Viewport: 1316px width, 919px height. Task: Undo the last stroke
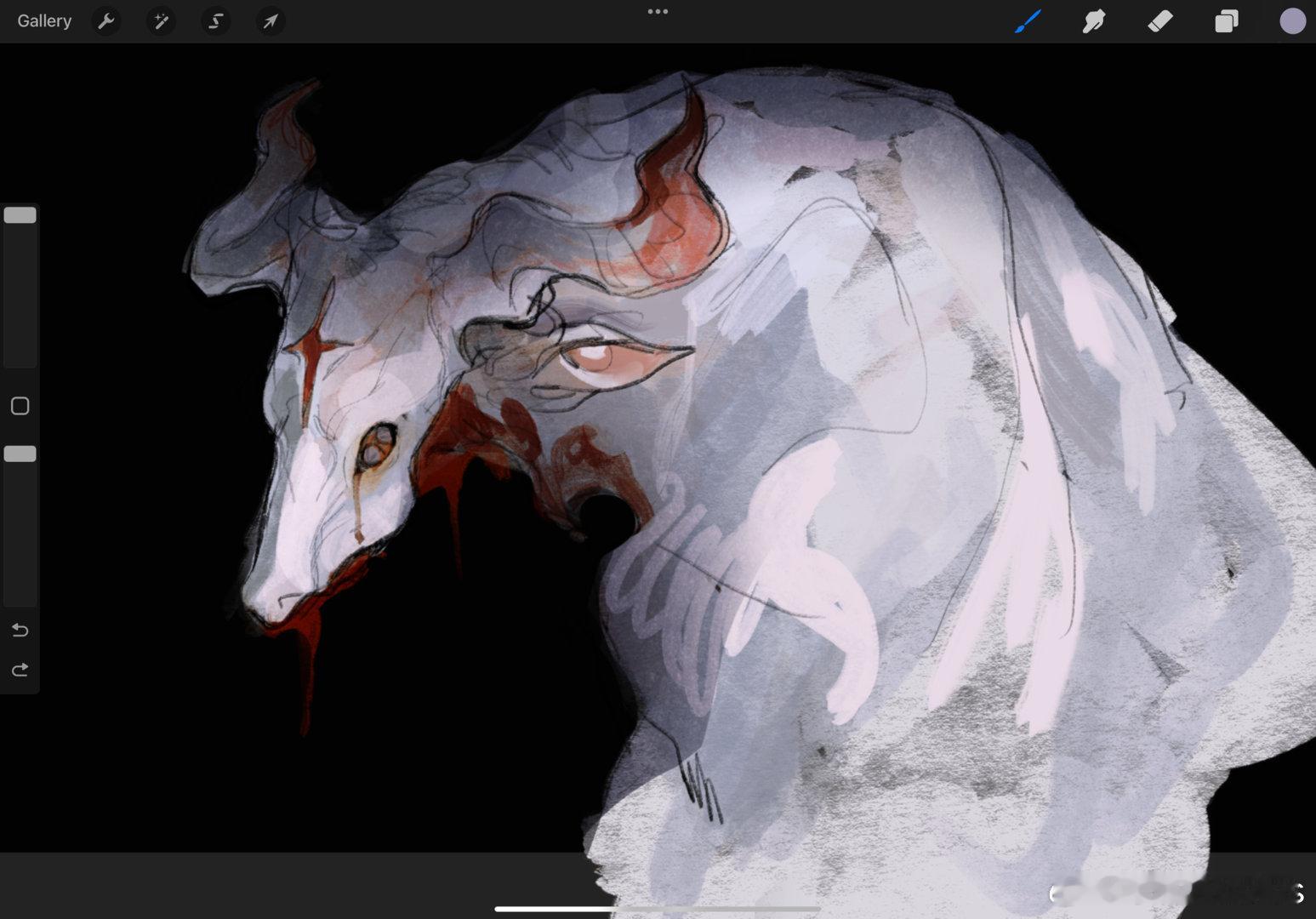[20, 631]
